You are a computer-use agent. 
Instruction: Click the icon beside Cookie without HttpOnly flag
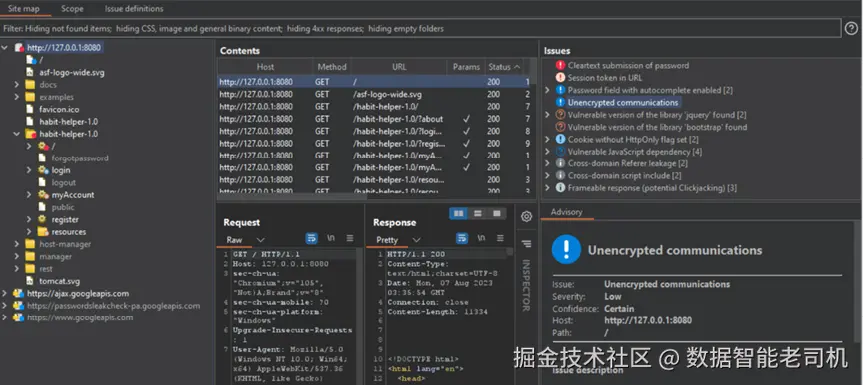[x=560, y=139]
